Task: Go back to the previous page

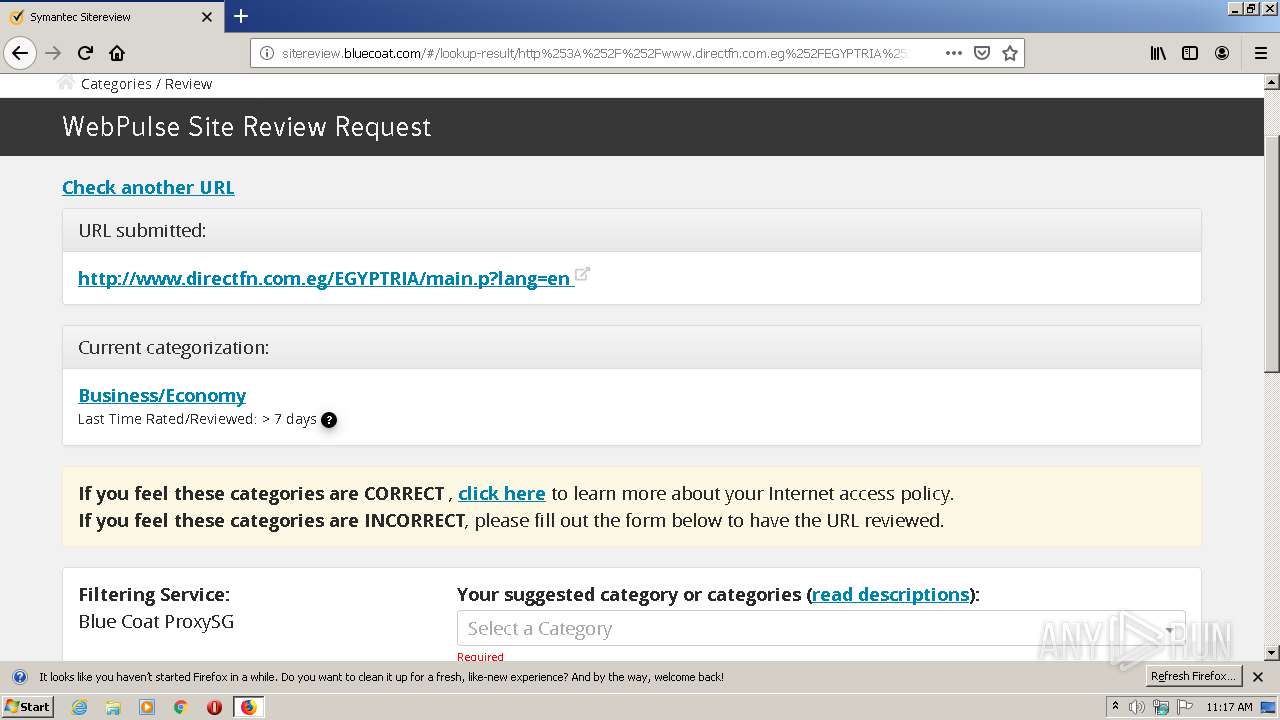Action: point(20,53)
